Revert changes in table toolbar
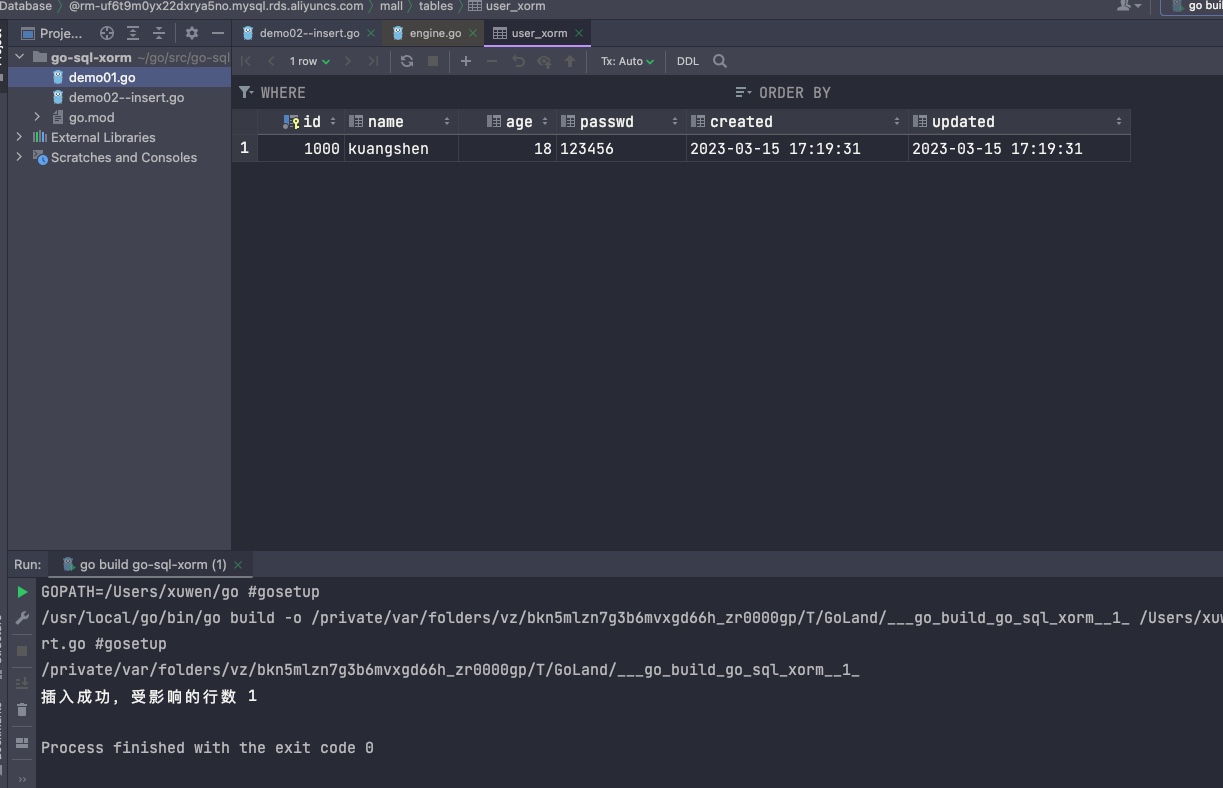The image size is (1223, 788). (x=518, y=61)
